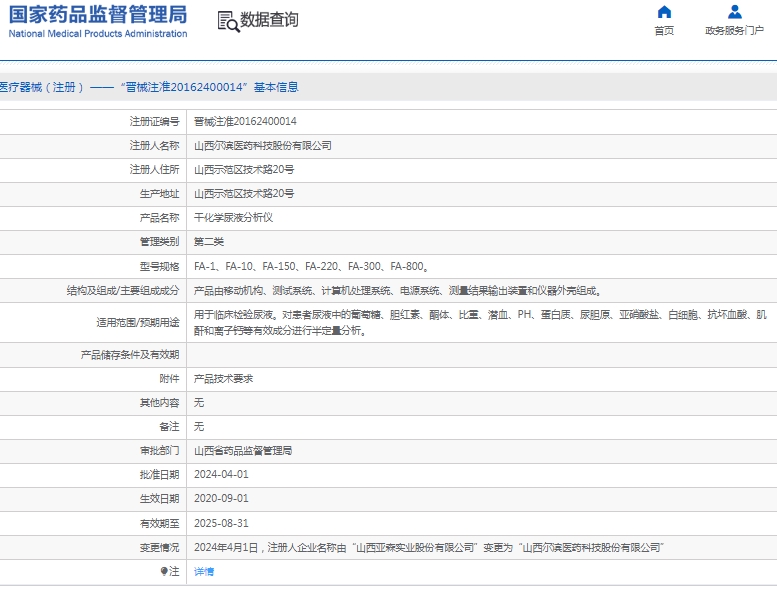Click approval date 2024-04-01
Viewport: 777px width, 590px height.
(x=221, y=475)
